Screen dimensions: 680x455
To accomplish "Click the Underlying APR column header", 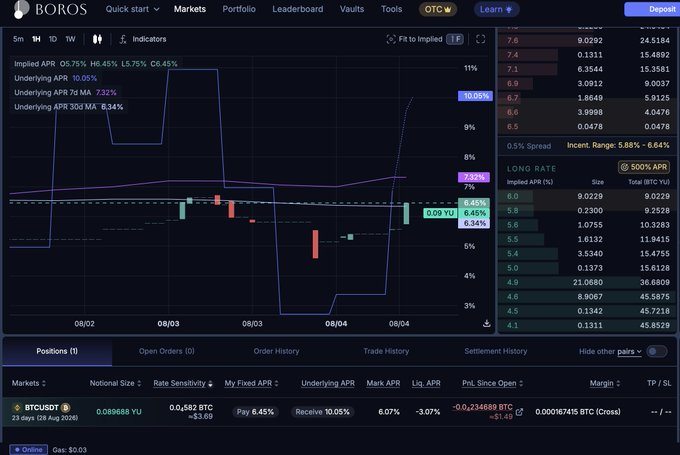I will pos(328,383).
